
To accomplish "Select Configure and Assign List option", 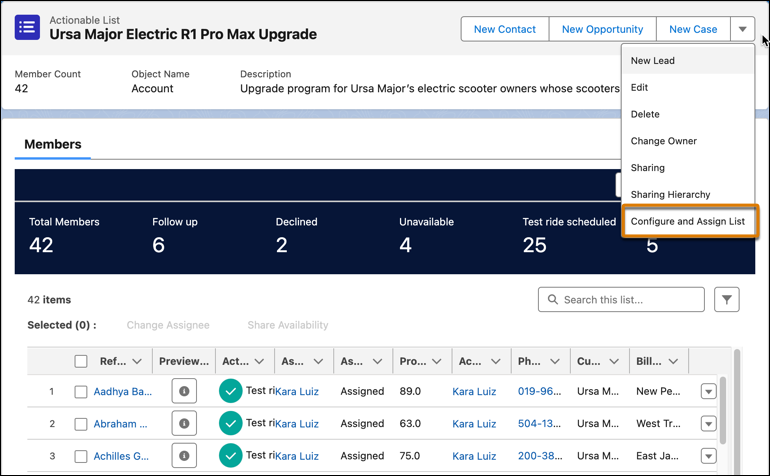I will click(x=689, y=221).
